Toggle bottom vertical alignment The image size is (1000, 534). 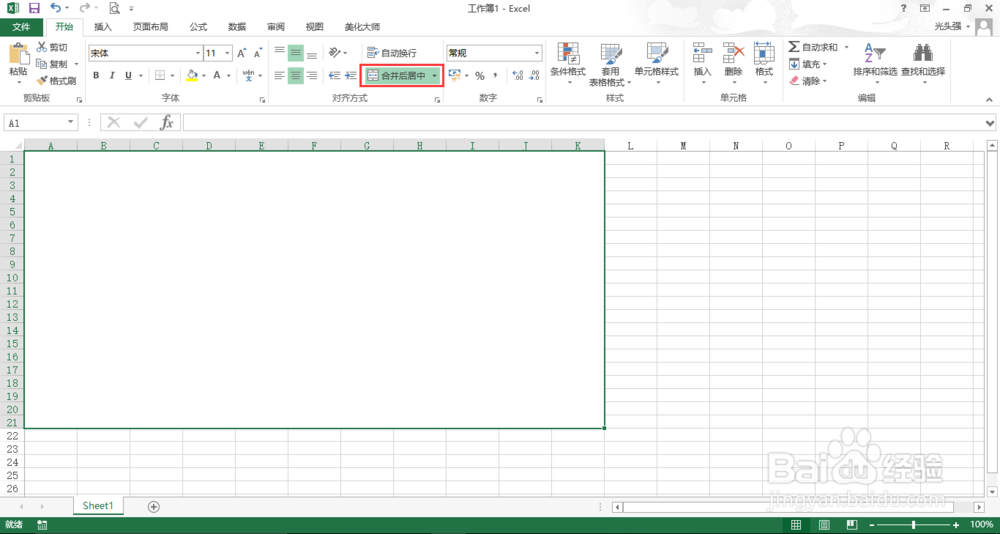(312, 52)
